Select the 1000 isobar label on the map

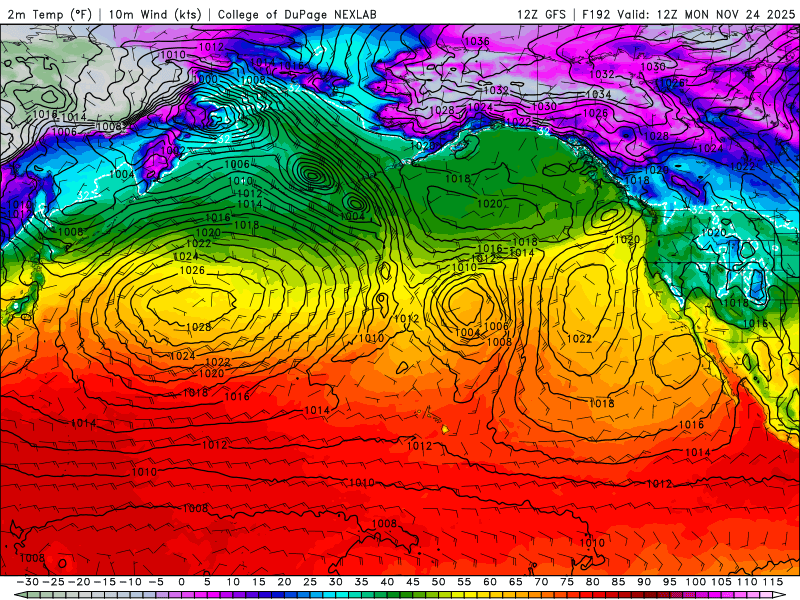tap(205, 79)
